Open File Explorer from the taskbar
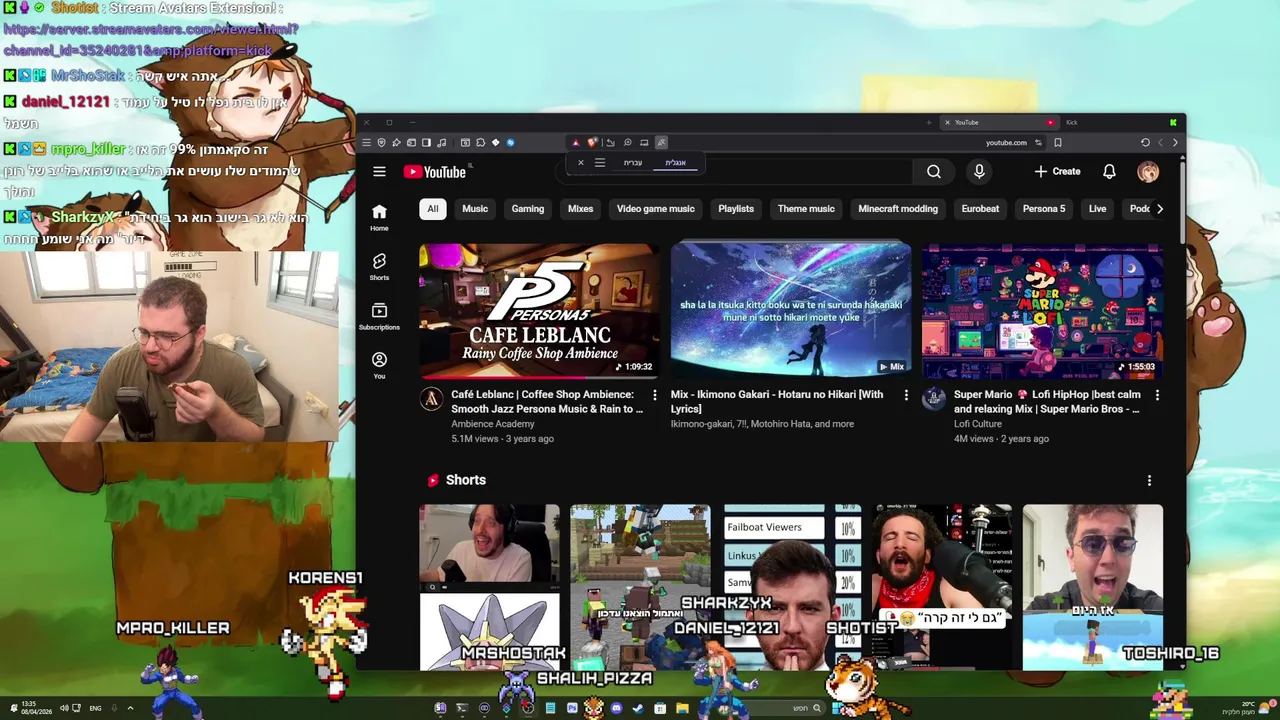 [x=682, y=708]
